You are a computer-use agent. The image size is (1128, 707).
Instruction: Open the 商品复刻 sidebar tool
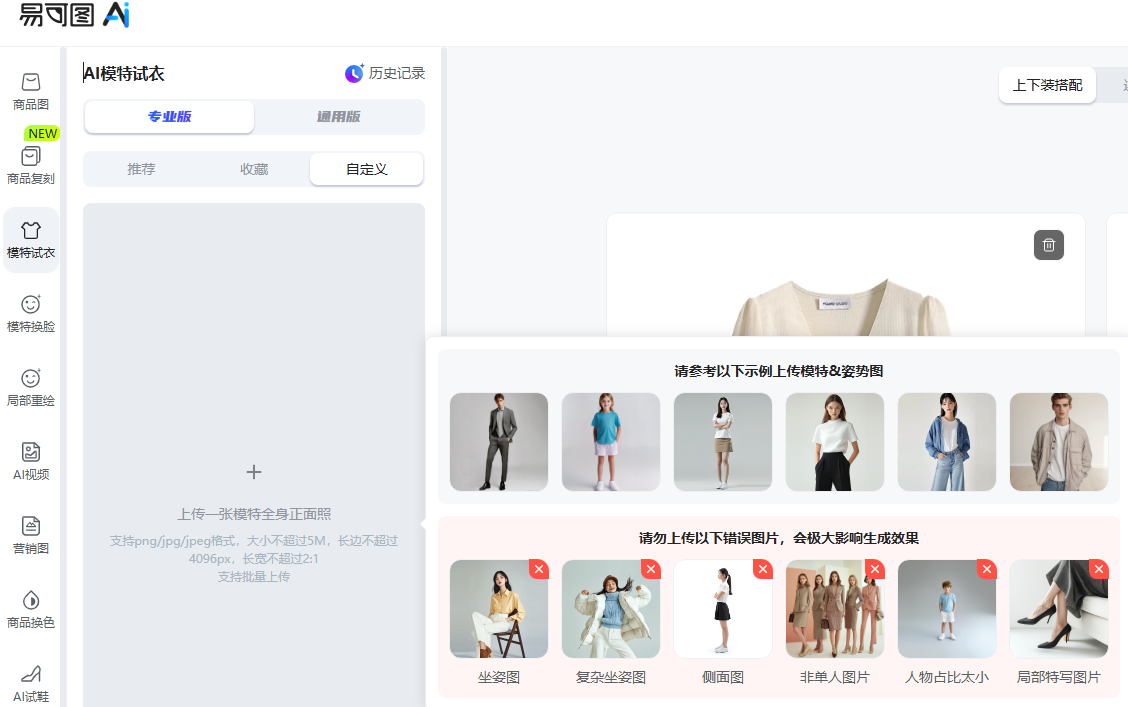click(x=31, y=166)
